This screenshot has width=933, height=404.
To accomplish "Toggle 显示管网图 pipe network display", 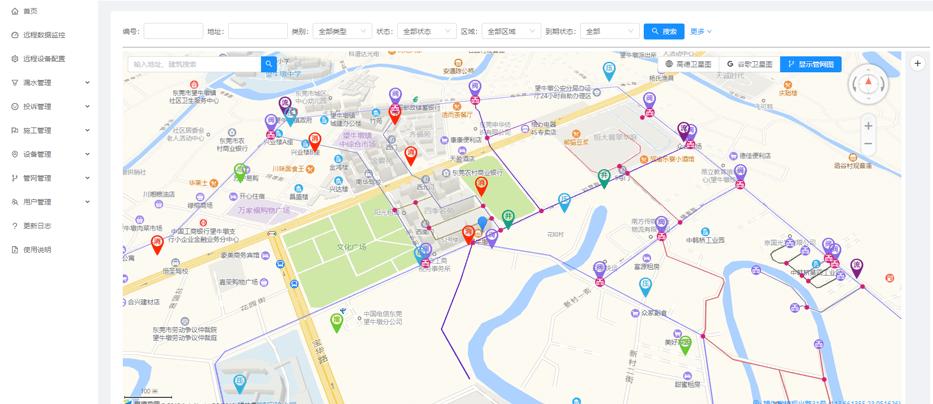I will coord(810,64).
